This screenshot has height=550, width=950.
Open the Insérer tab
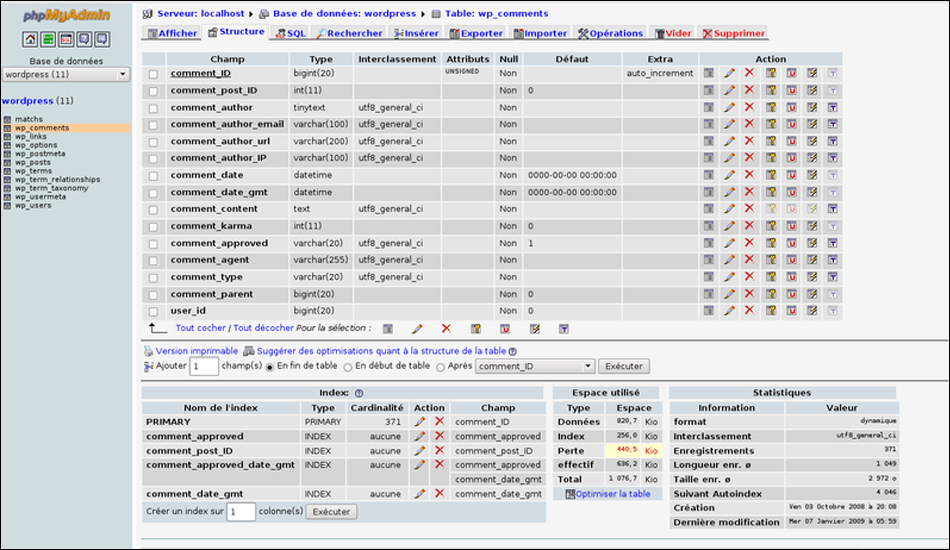[x=416, y=33]
